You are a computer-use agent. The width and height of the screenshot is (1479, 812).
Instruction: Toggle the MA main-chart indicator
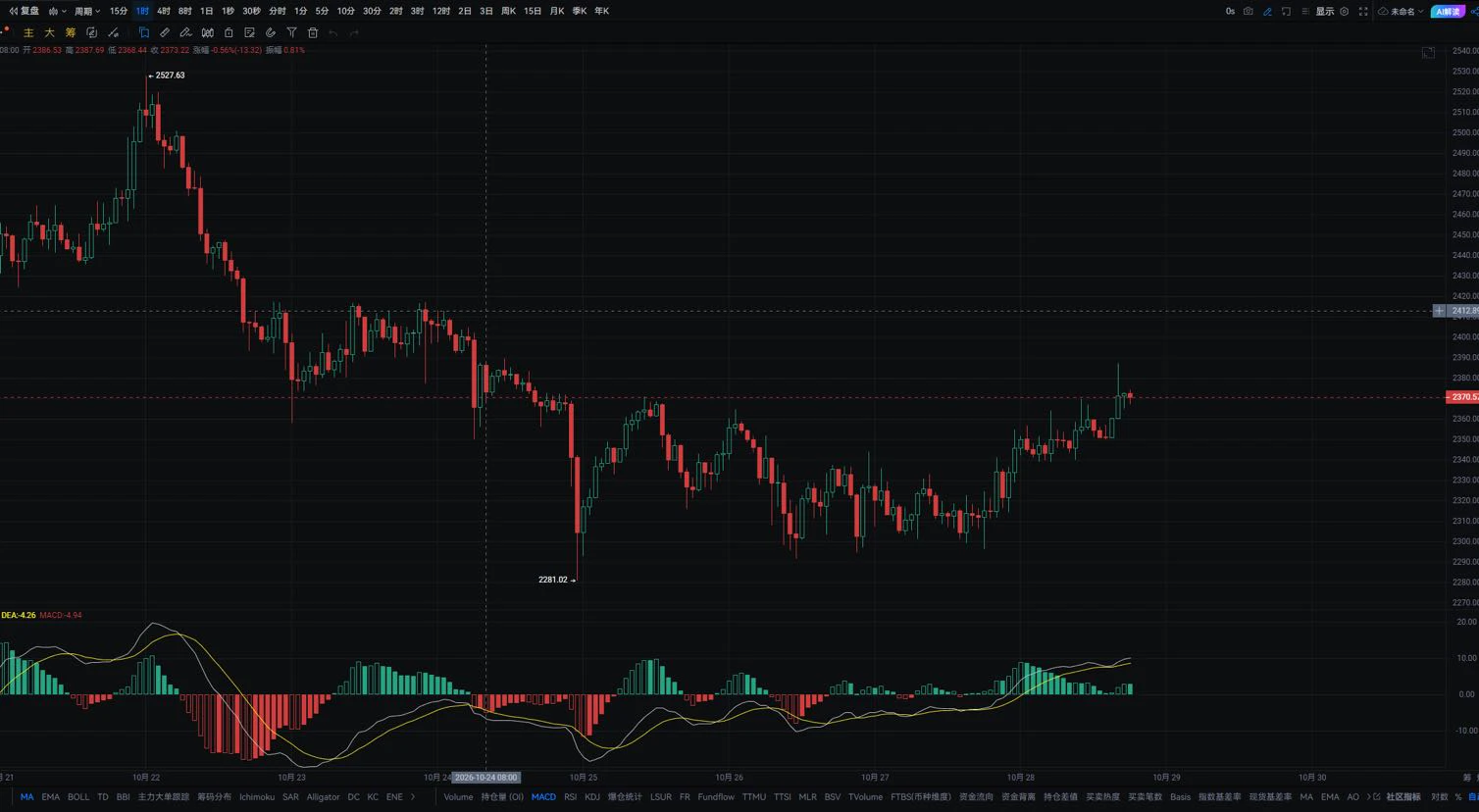26,797
